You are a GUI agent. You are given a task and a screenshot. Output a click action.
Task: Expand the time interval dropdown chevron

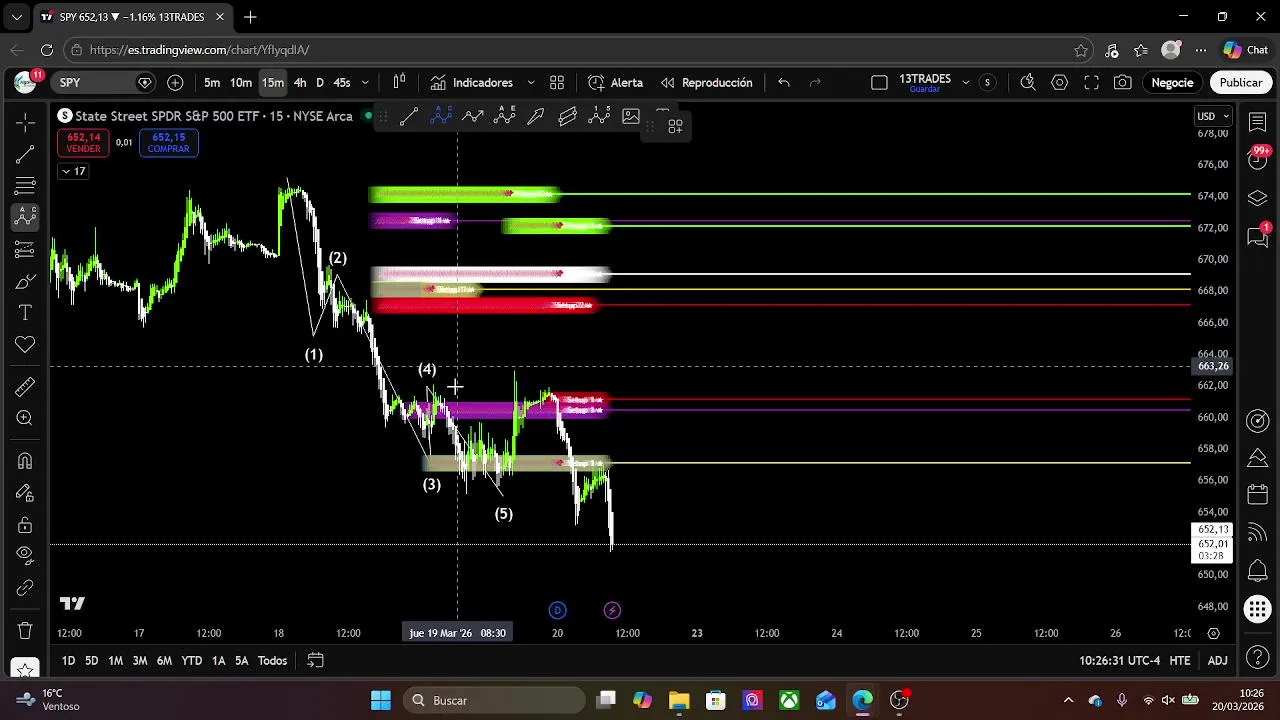point(365,83)
